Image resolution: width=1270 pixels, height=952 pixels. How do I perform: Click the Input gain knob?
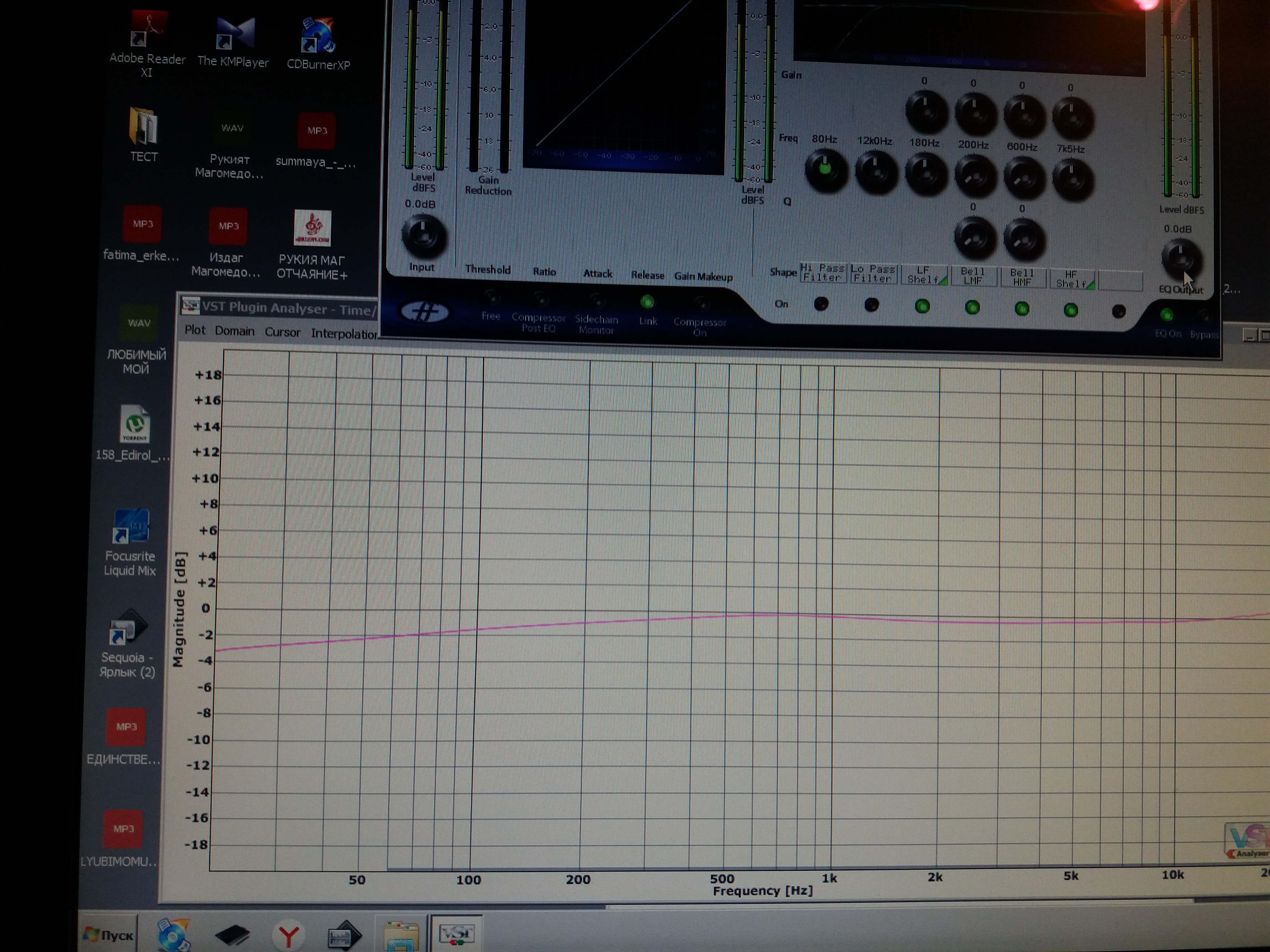[424, 236]
